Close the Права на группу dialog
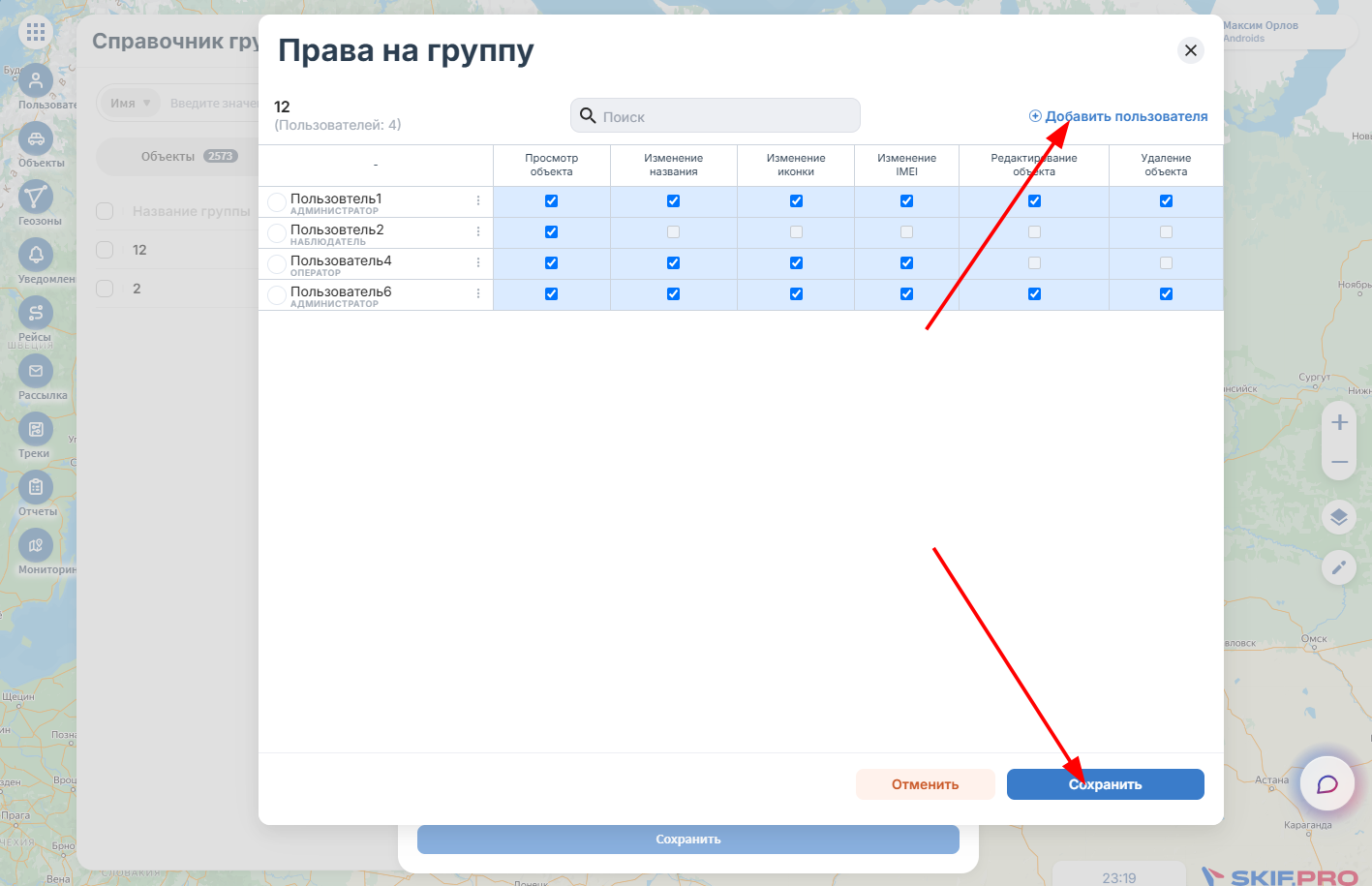 coord(1191,50)
